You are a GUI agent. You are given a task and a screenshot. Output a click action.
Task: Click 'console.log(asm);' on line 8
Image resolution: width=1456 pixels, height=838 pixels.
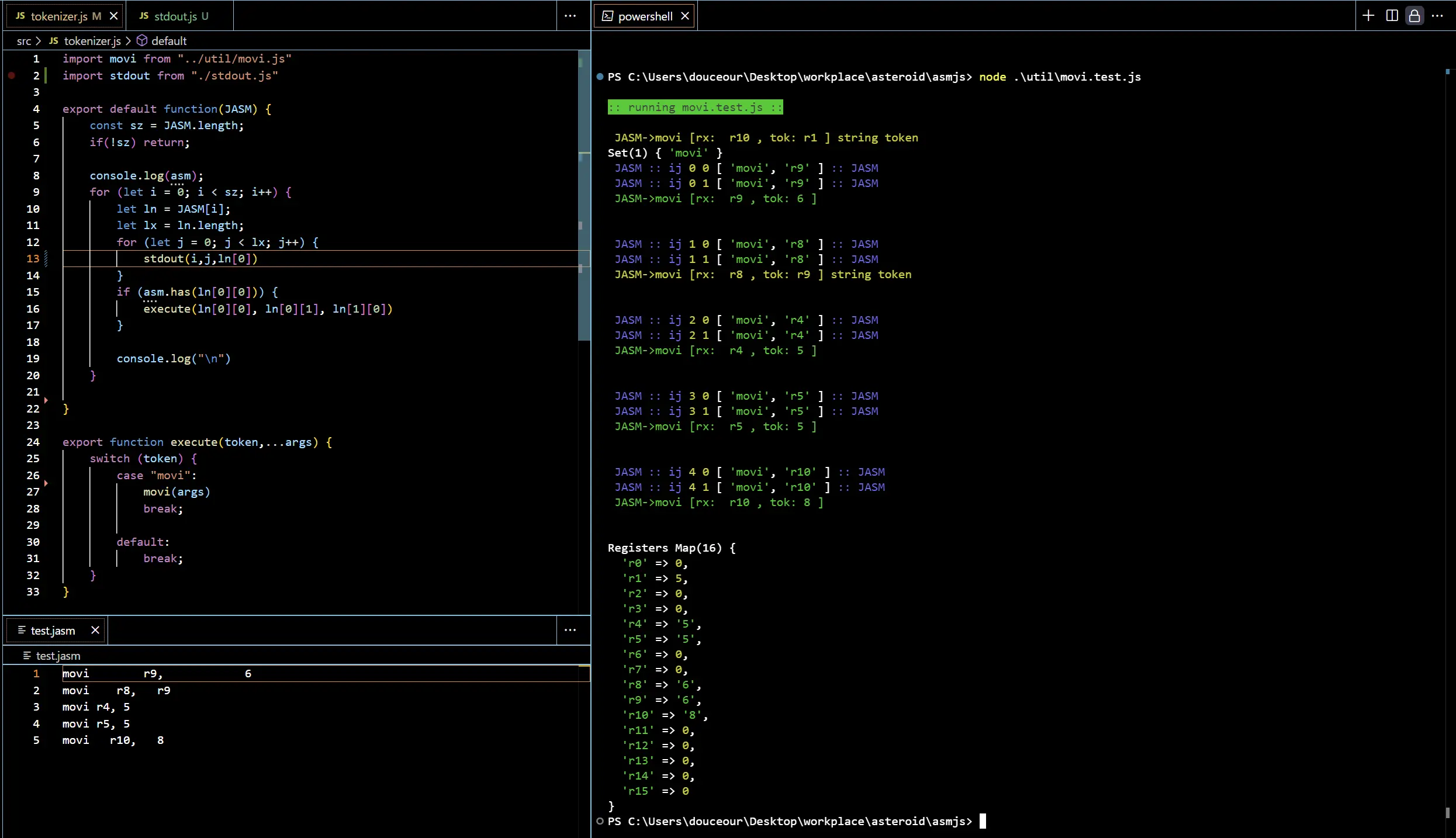click(x=147, y=175)
